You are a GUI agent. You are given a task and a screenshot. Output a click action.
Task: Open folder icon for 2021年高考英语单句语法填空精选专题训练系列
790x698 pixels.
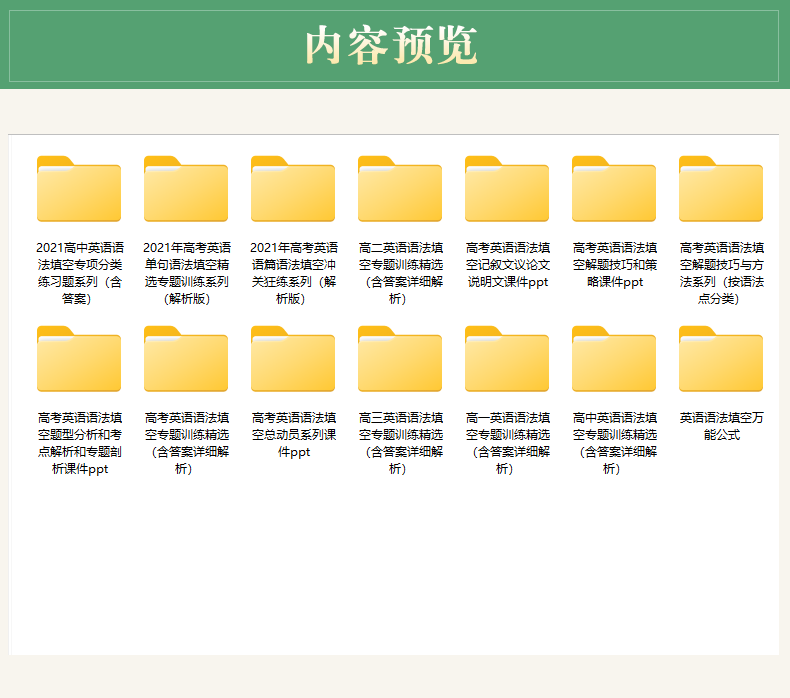[186, 188]
